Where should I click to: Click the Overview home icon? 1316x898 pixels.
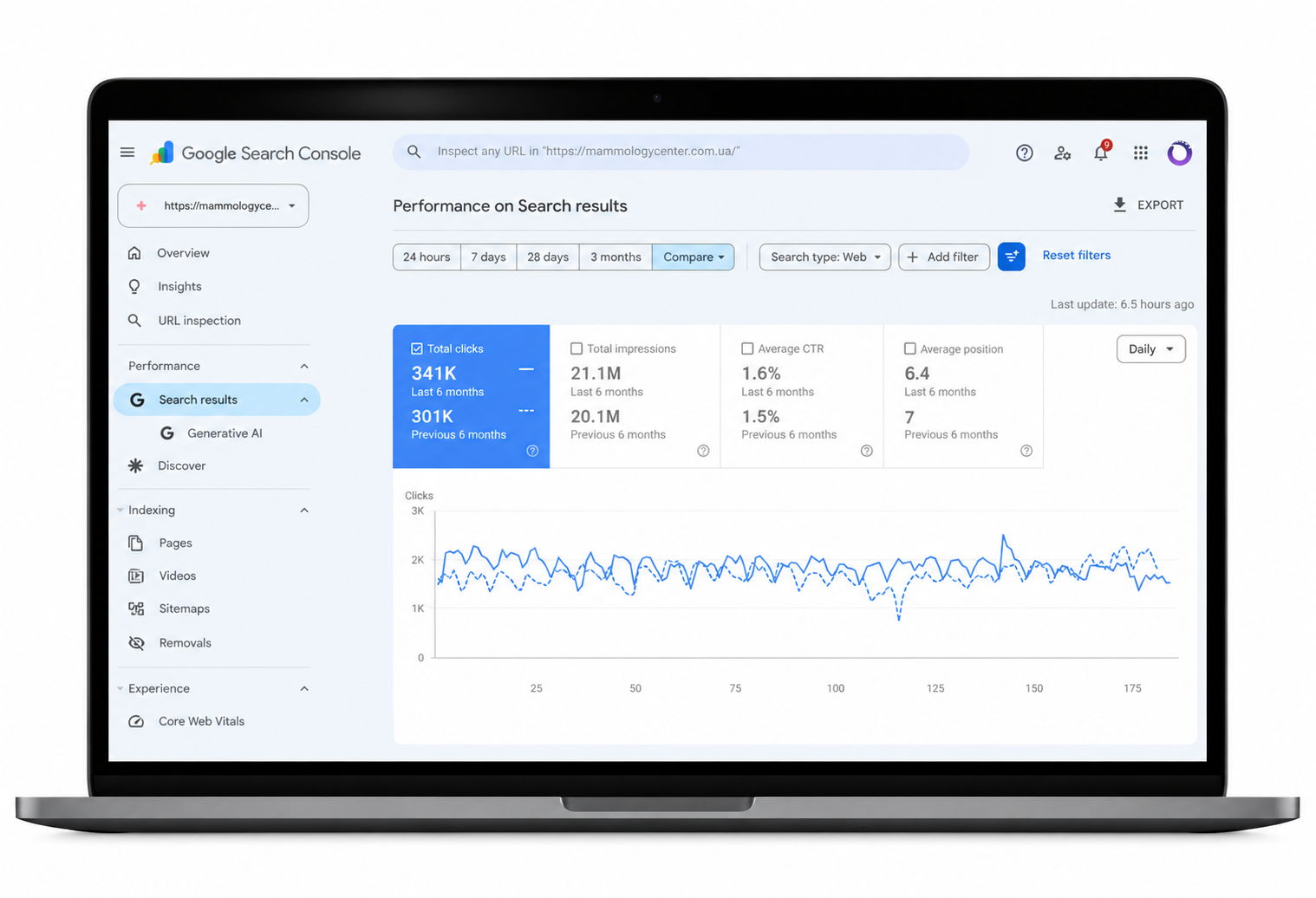pyautogui.click(x=134, y=253)
